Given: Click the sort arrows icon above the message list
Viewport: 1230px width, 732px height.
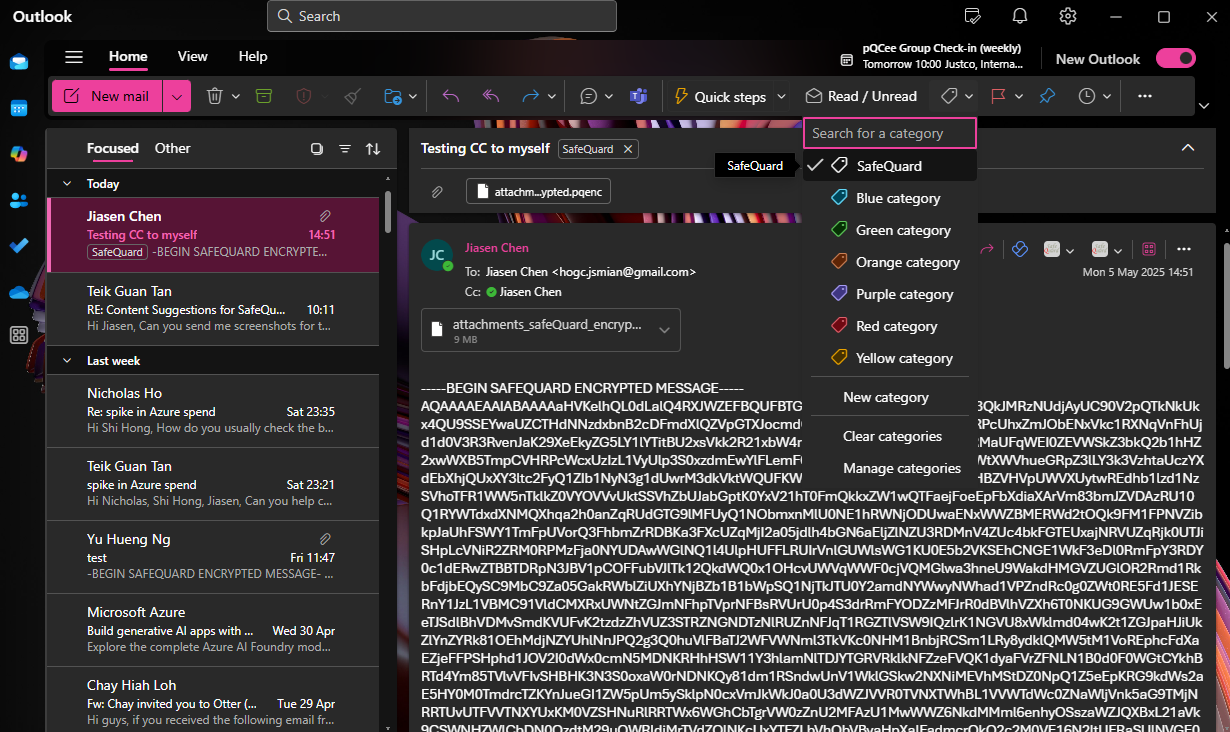Looking at the screenshot, I should (373, 149).
